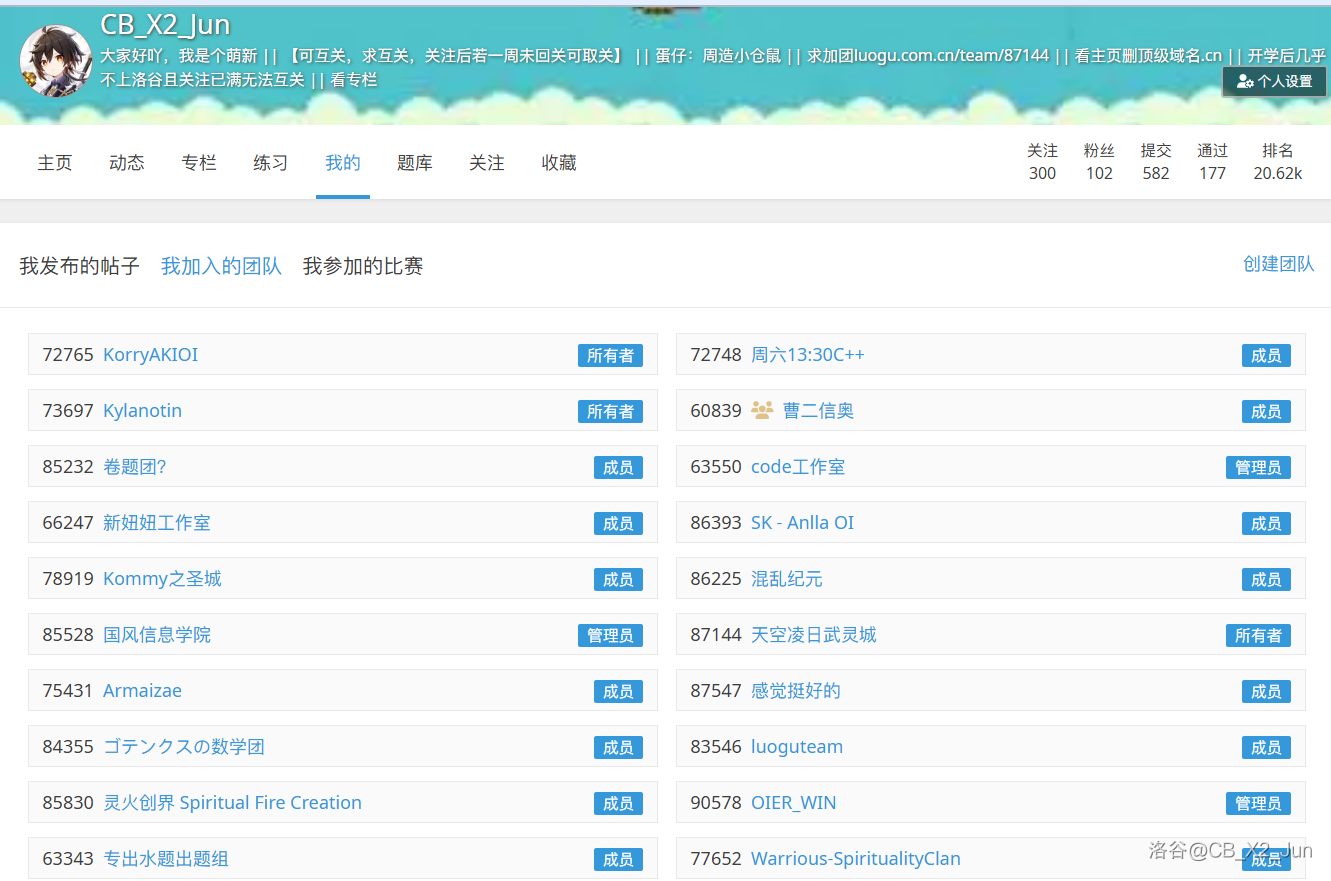Go to the 专栏 tab

pos(199,163)
